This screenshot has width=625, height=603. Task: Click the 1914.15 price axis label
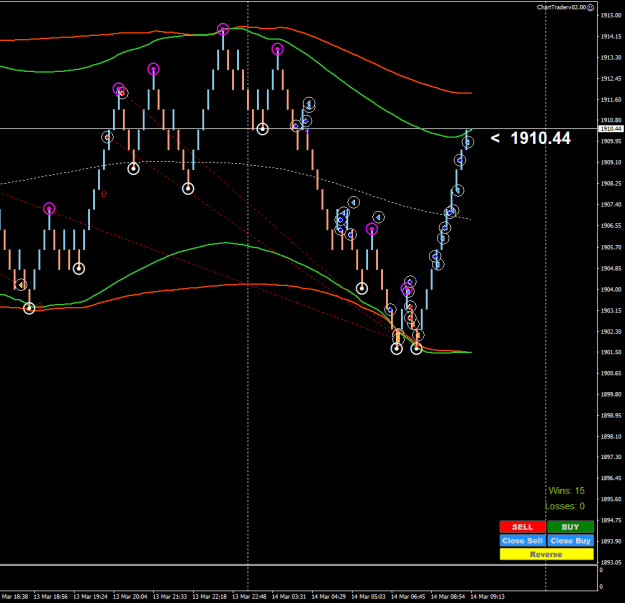(611, 36)
